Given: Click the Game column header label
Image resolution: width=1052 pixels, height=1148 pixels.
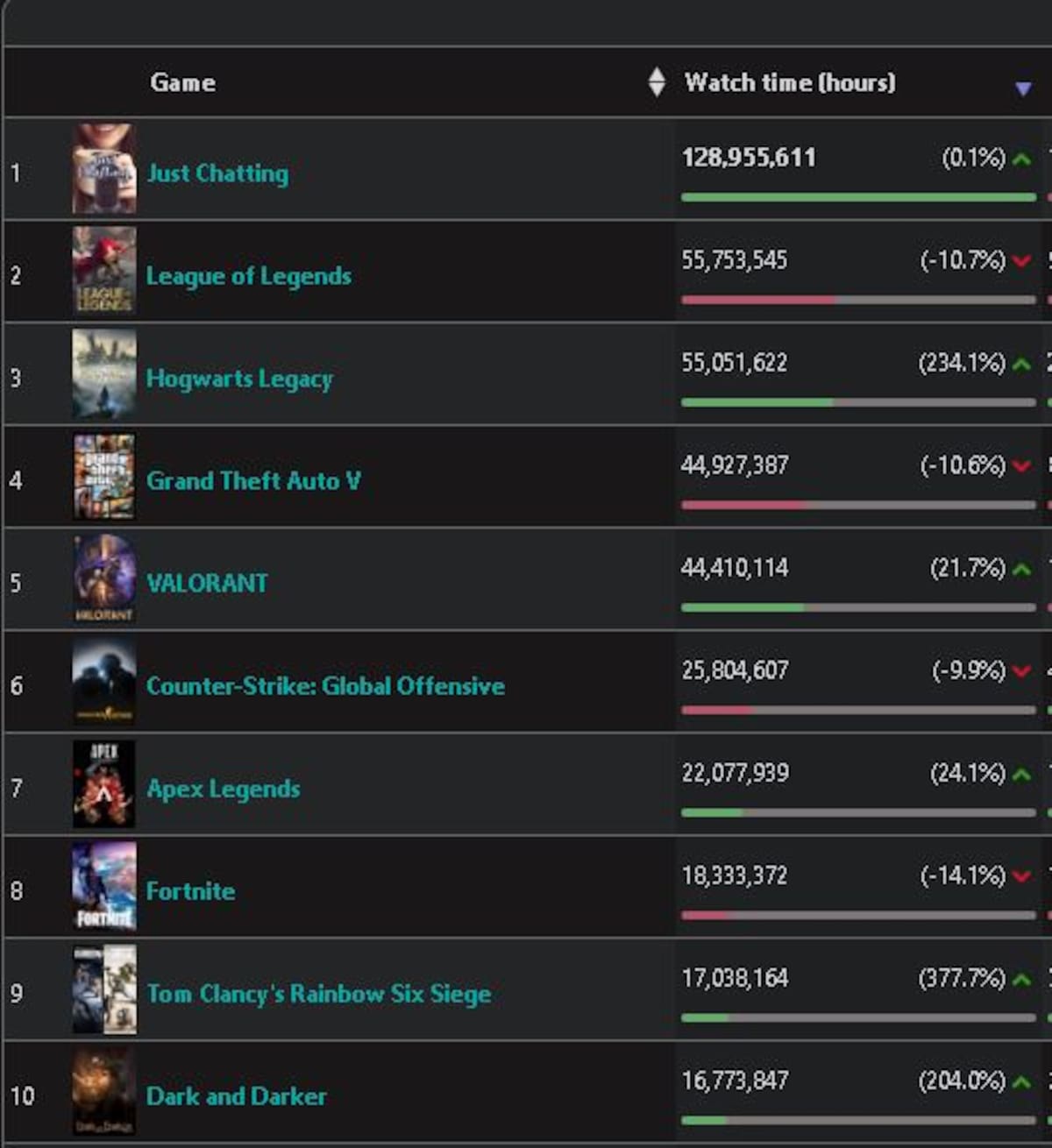Looking at the screenshot, I should [182, 82].
